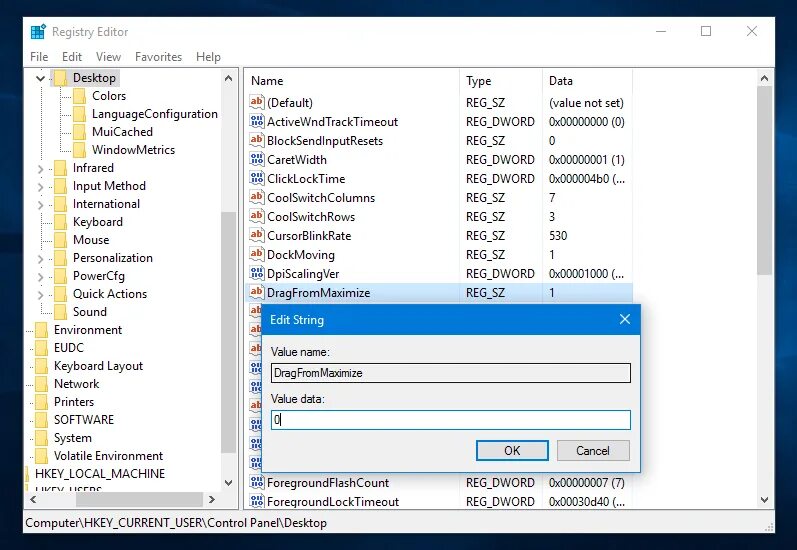Click the string icon beside (Default)
797x550 pixels.
(257, 102)
